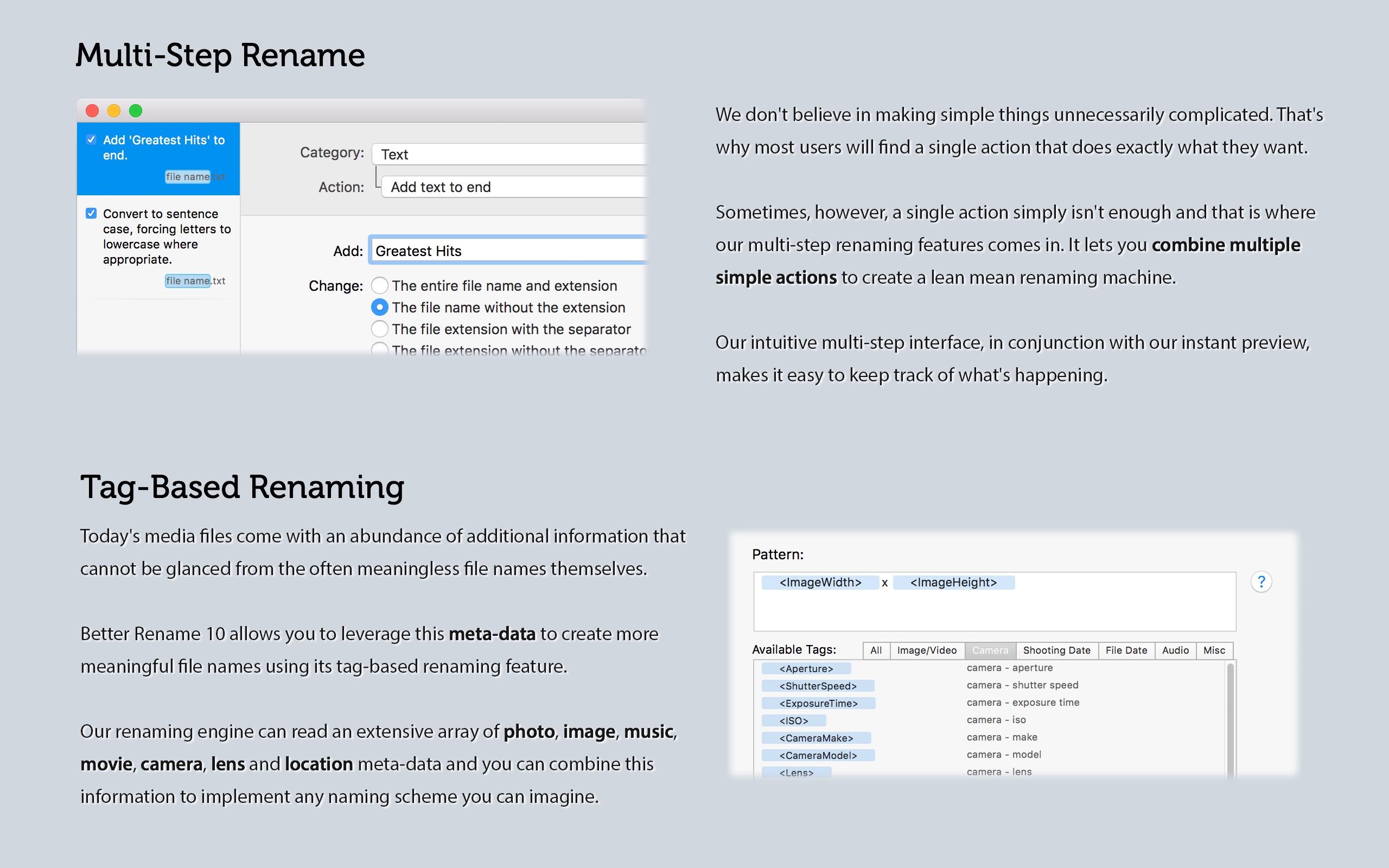The image size is (1389, 868).
Task: Select the <CameraModel> tag token
Action: pos(818,756)
